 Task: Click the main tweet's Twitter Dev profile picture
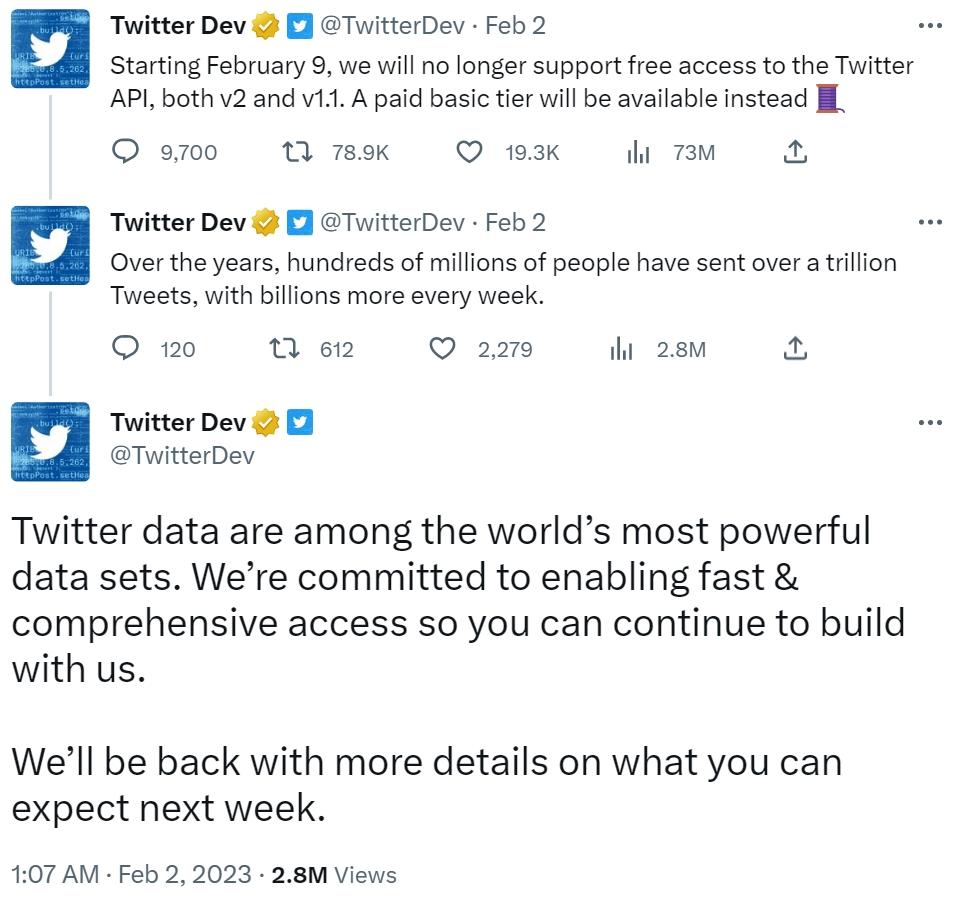(x=50, y=440)
